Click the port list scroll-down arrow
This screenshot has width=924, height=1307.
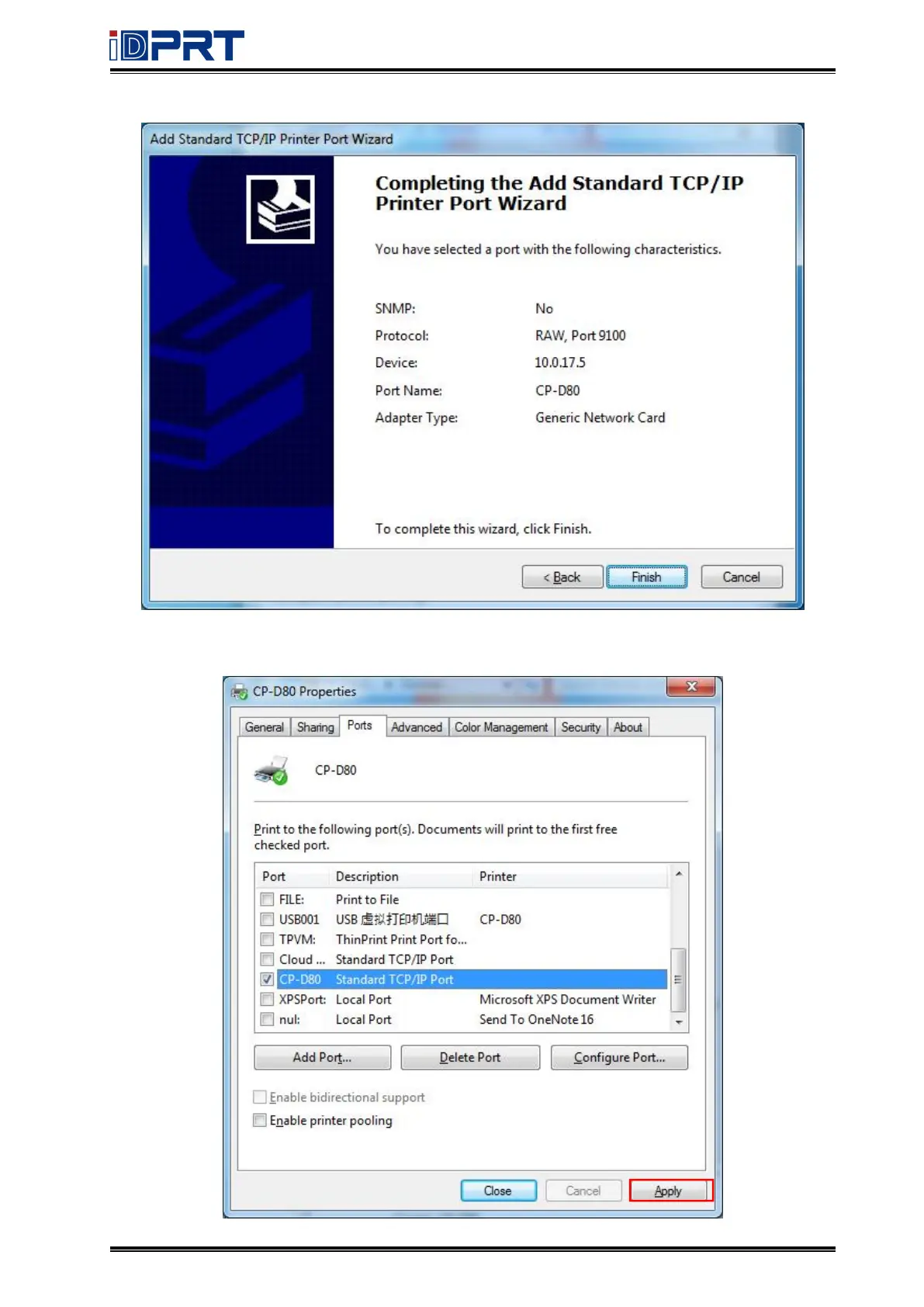(679, 1023)
